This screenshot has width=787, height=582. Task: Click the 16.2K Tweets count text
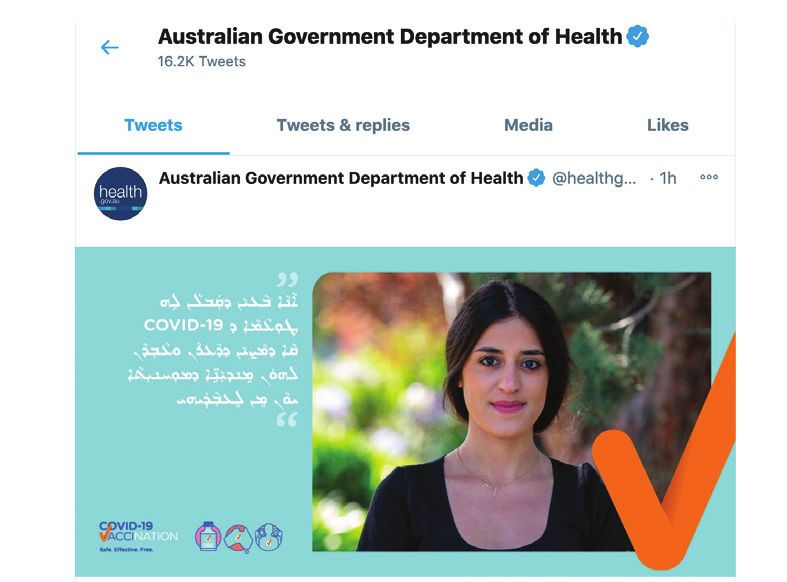(x=201, y=61)
